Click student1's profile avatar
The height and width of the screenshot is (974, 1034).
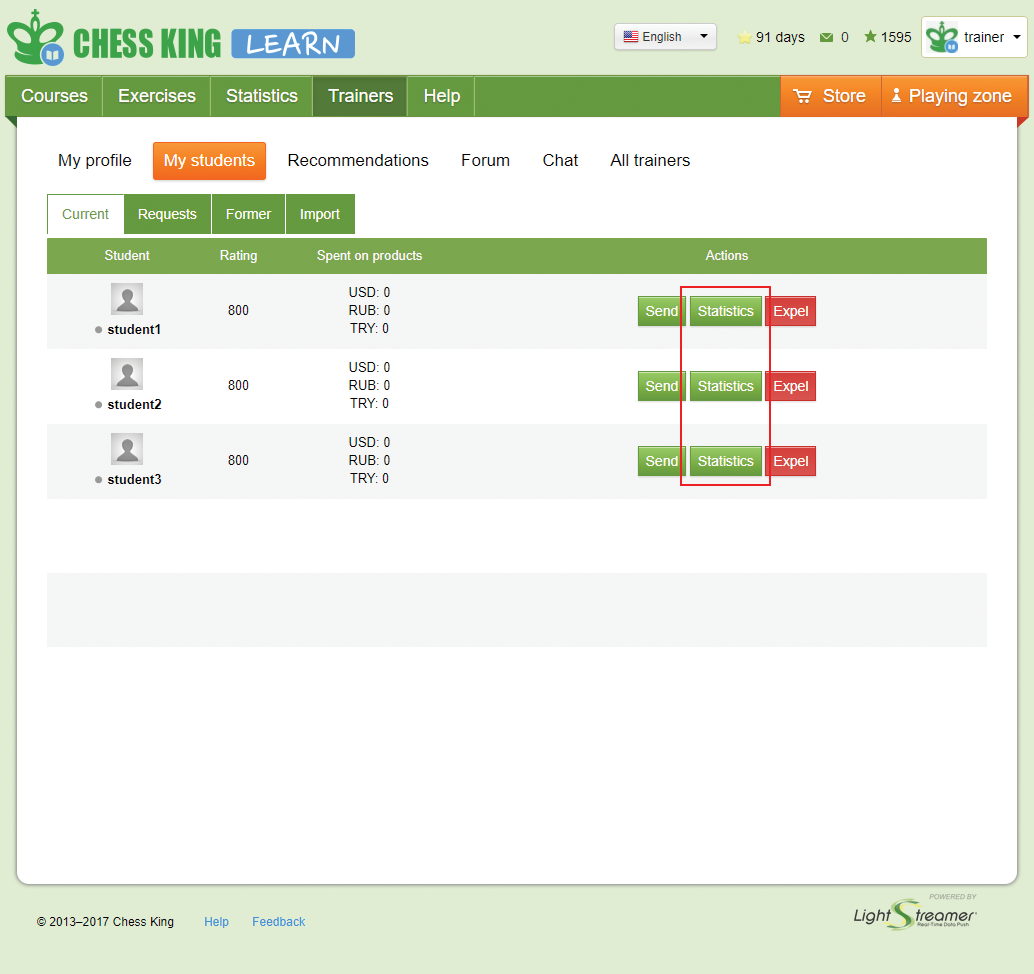(127, 299)
